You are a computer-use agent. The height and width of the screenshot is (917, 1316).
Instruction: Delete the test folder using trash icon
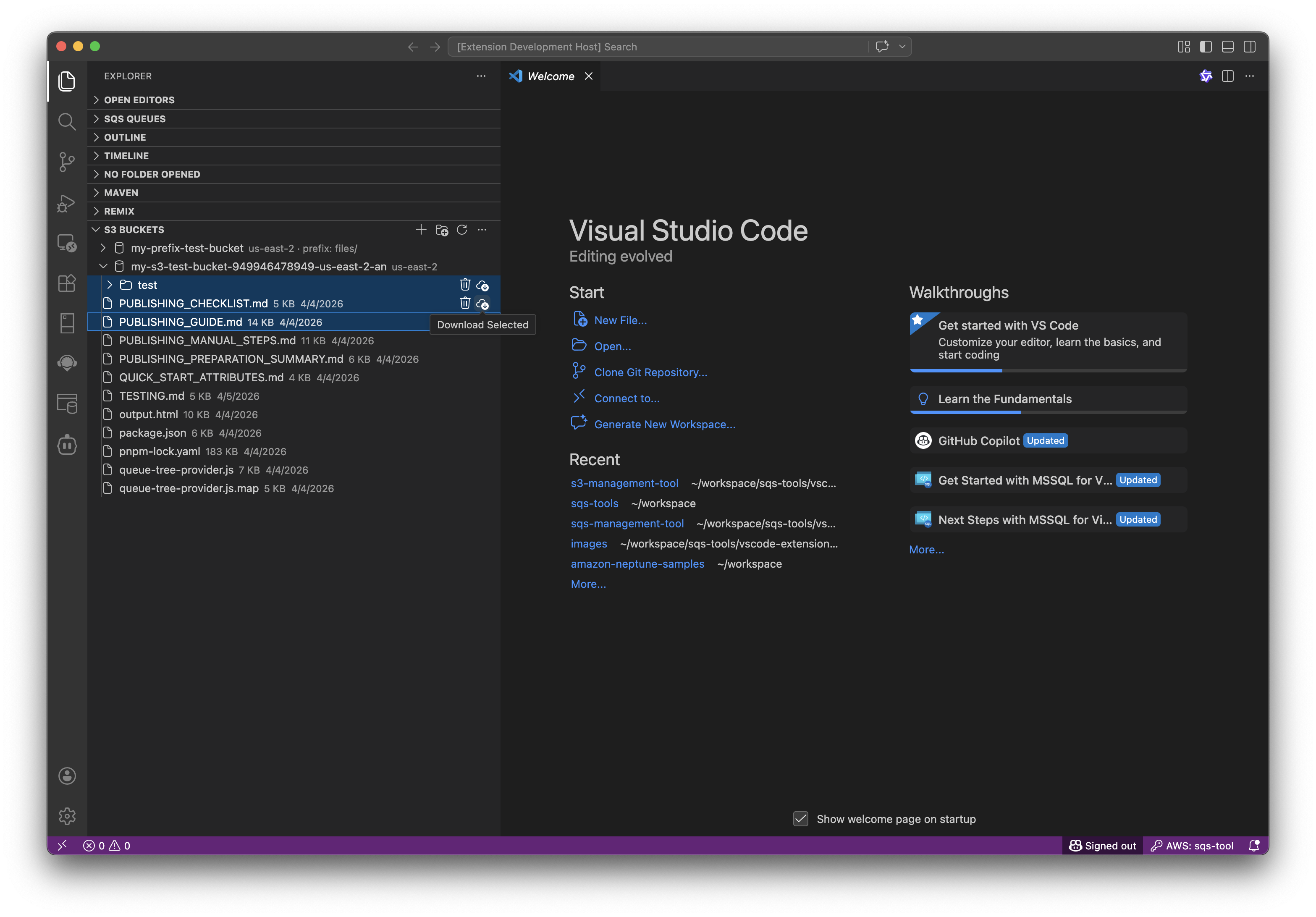click(465, 285)
